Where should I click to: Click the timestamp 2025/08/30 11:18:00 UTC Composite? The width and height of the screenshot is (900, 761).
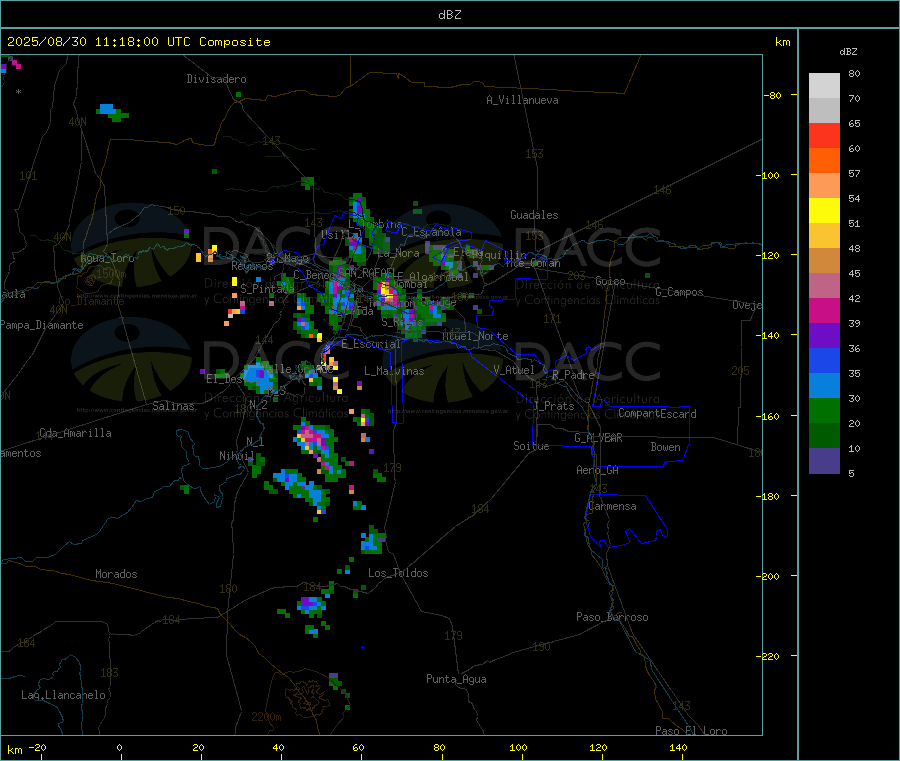[x=138, y=42]
